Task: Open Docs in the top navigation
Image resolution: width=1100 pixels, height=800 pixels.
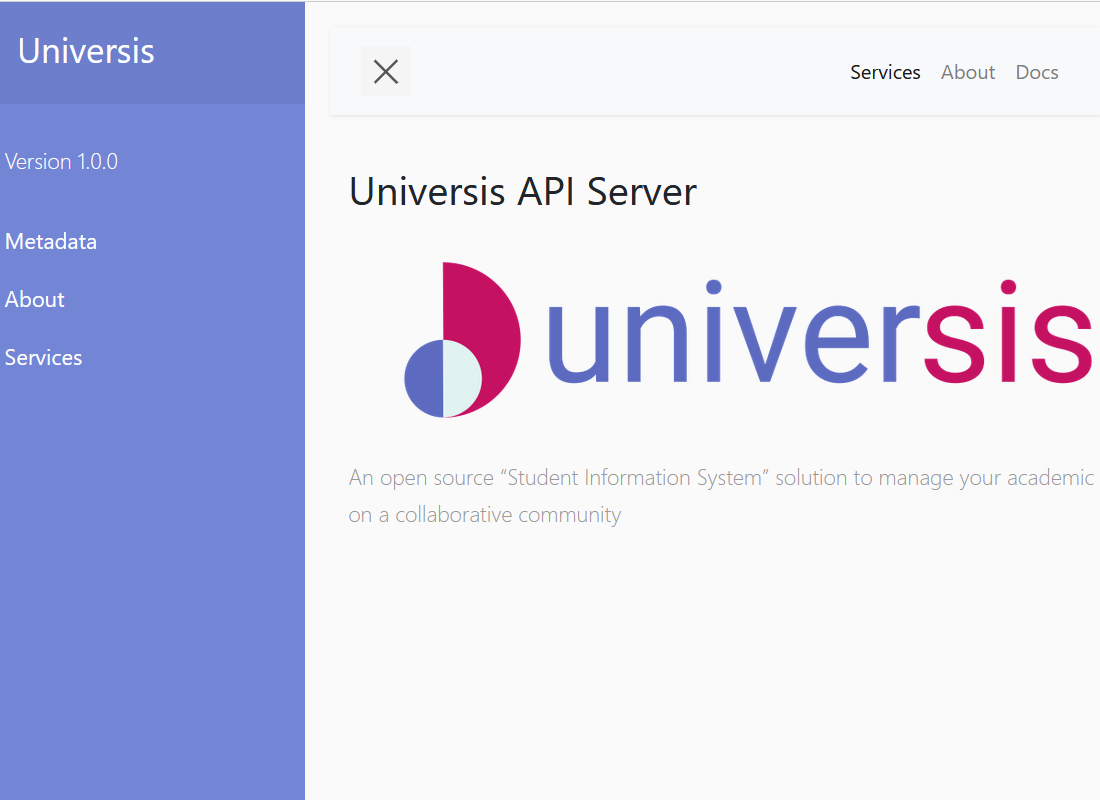Action: click(x=1036, y=72)
